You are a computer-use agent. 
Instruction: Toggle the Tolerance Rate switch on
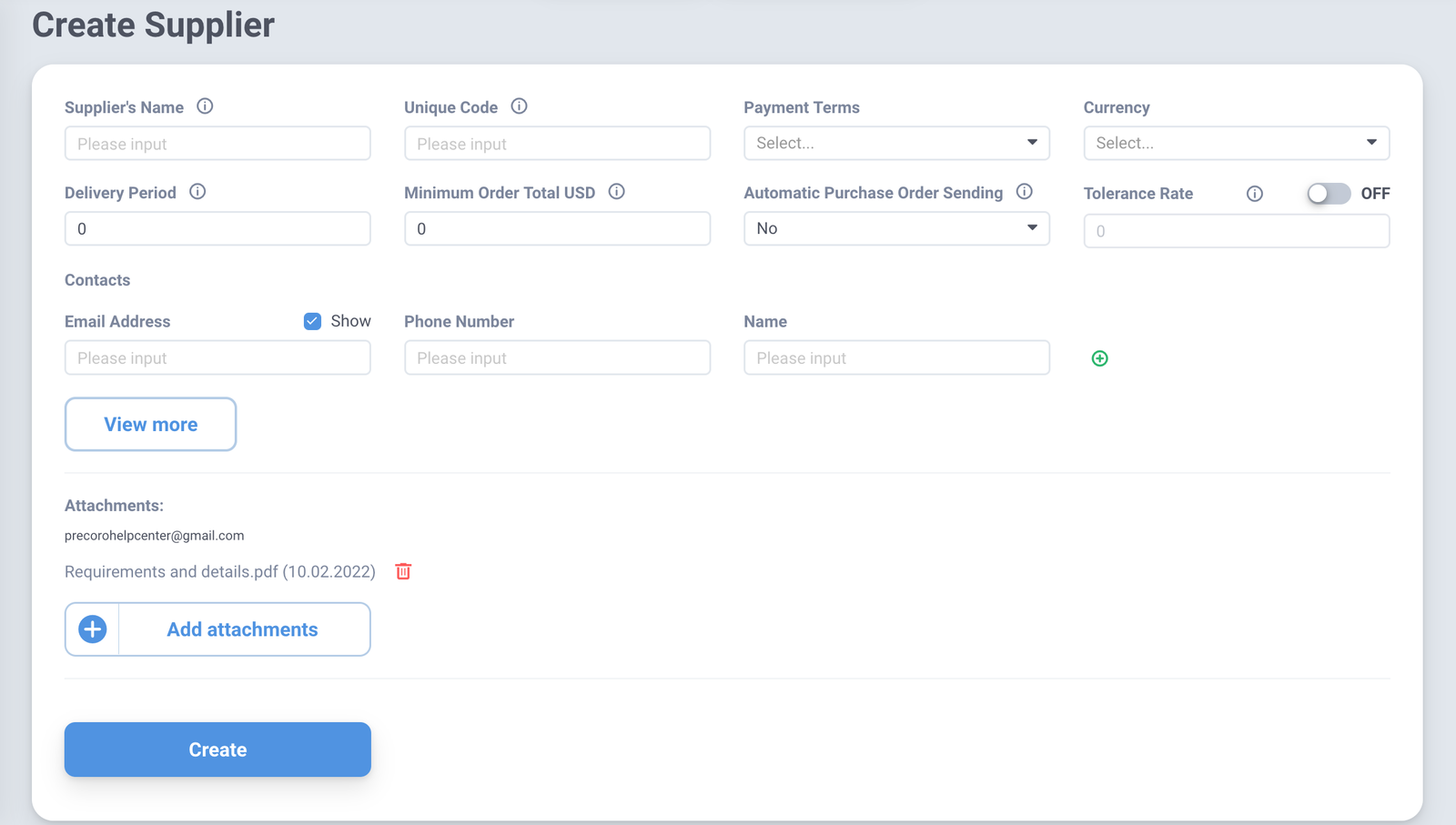click(x=1329, y=194)
